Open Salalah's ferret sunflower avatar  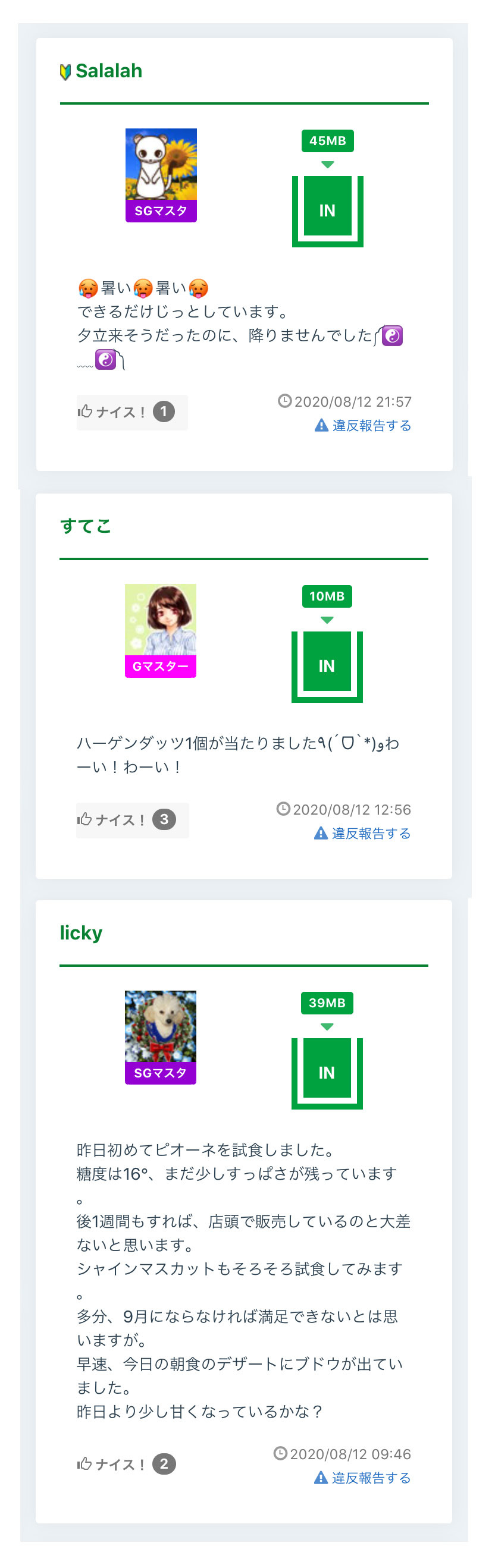[x=161, y=164]
